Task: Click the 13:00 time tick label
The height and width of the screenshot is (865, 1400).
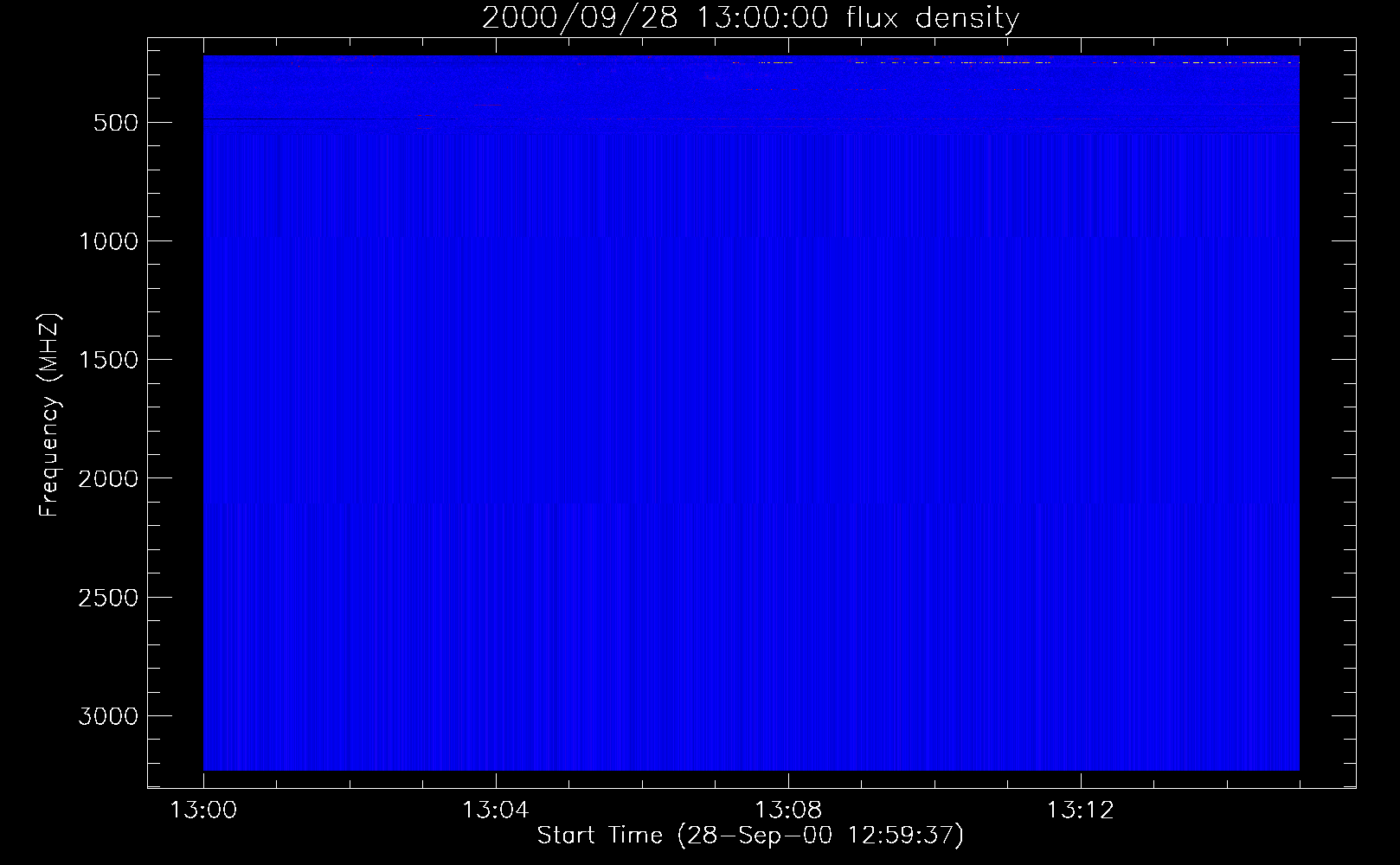Action: click(203, 811)
